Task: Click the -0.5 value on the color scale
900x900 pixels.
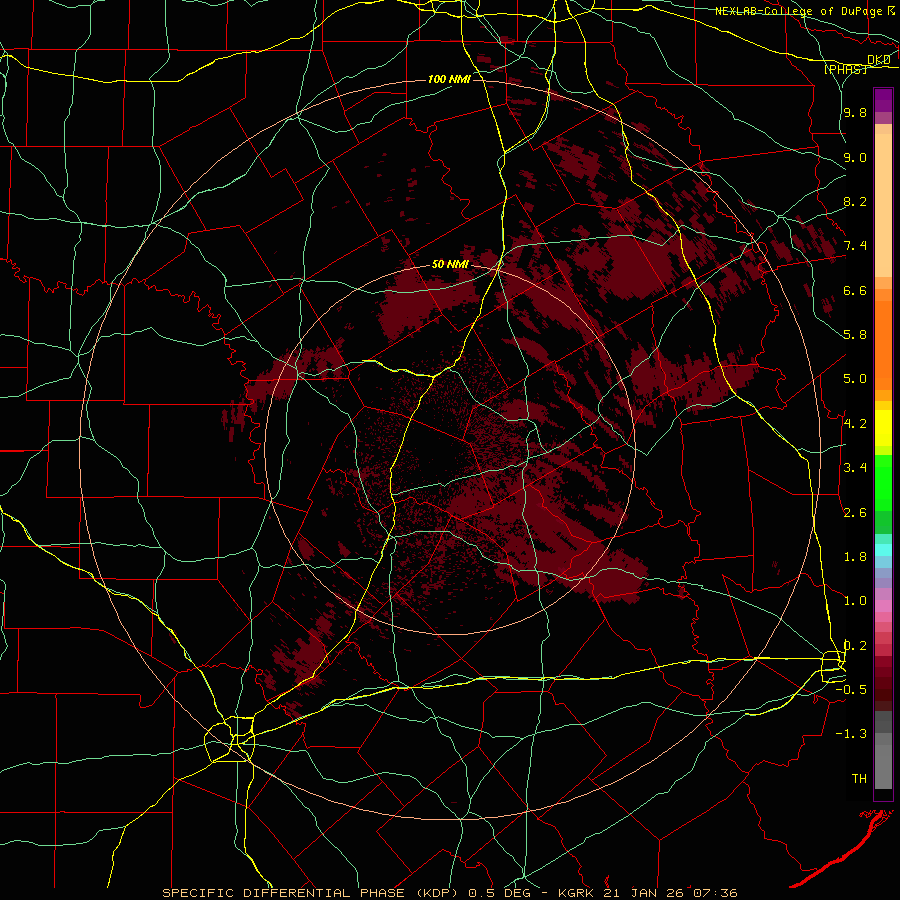Action: click(851, 689)
